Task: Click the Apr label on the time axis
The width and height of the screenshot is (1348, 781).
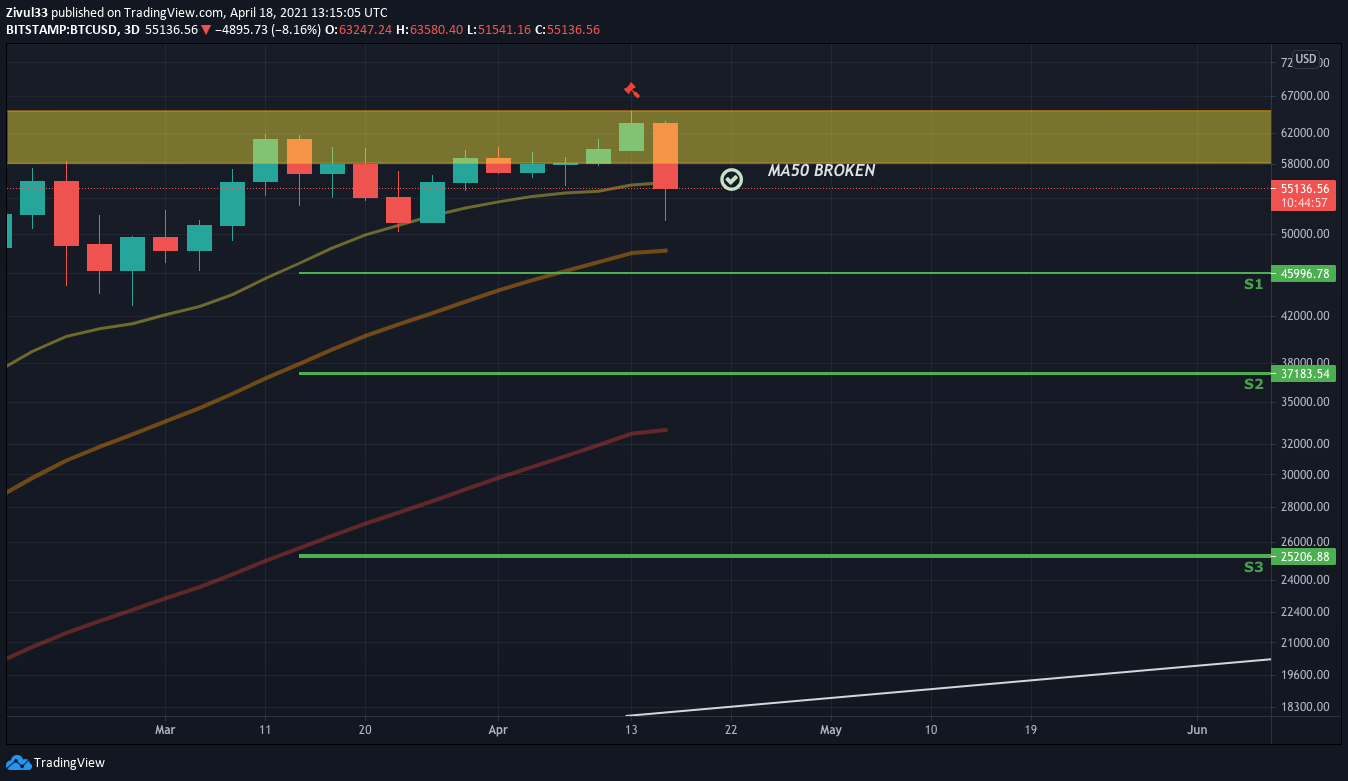Action: tap(498, 730)
